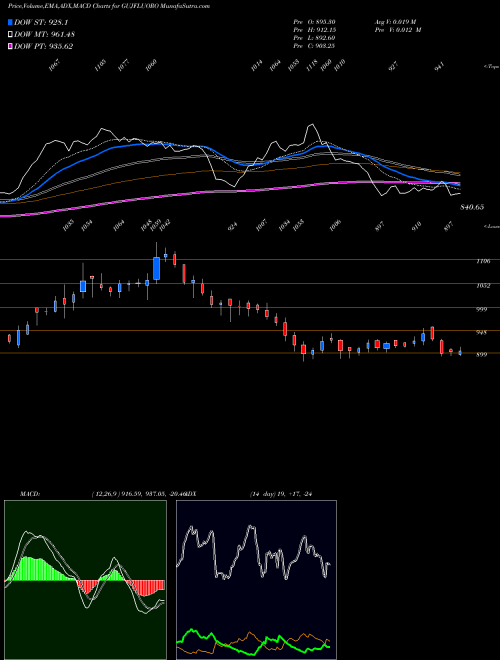This screenshot has width=500, height=660.
Task: Click the 1010 top value label
Action: (x=339, y=65)
